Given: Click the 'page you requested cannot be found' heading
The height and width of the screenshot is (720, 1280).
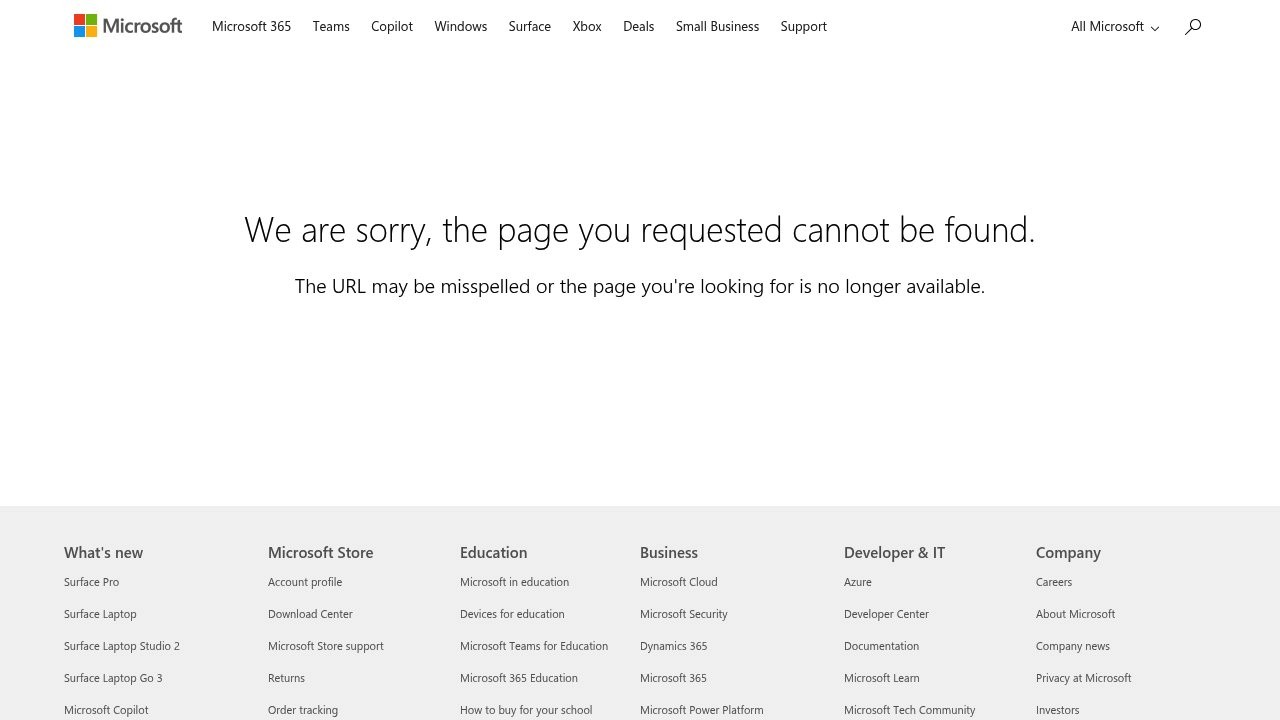Looking at the screenshot, I should pyautogui.click(x=640, y=230).
